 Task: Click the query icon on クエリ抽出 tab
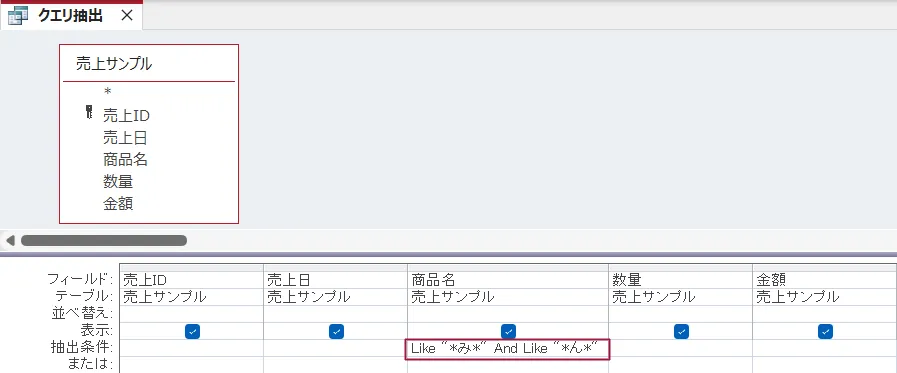(18, 16)
